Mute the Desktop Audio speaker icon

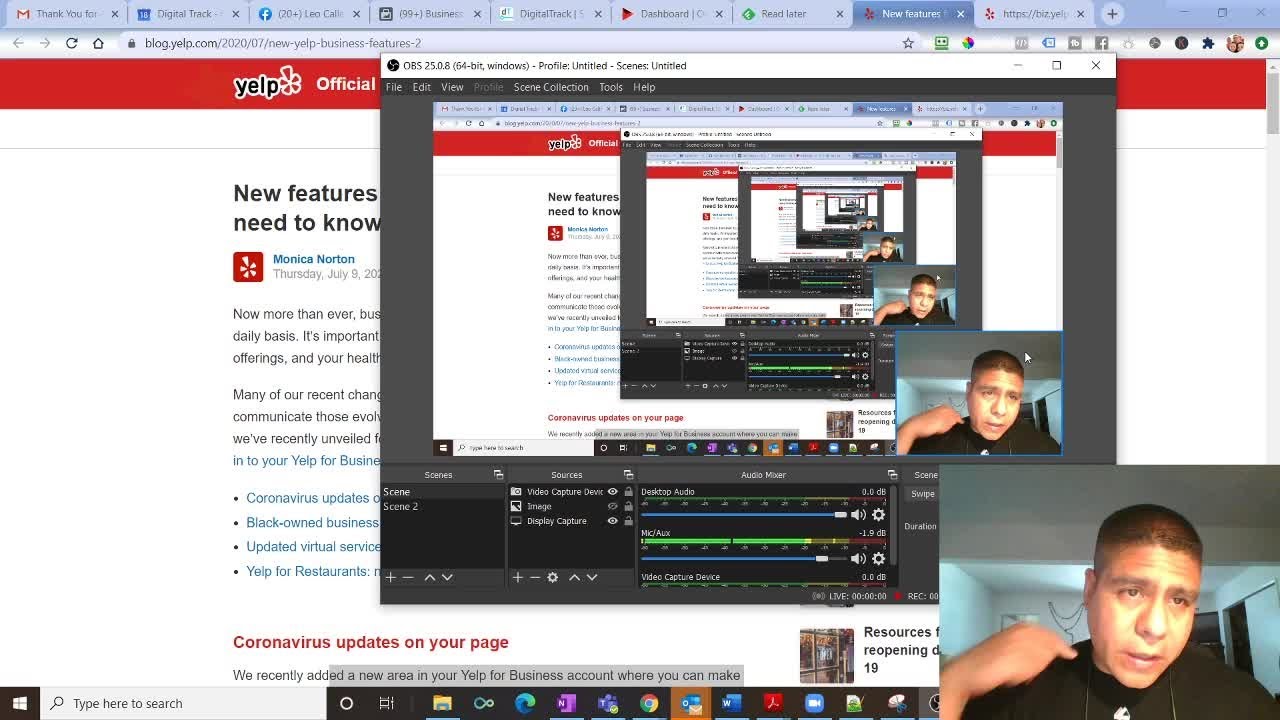858,514
